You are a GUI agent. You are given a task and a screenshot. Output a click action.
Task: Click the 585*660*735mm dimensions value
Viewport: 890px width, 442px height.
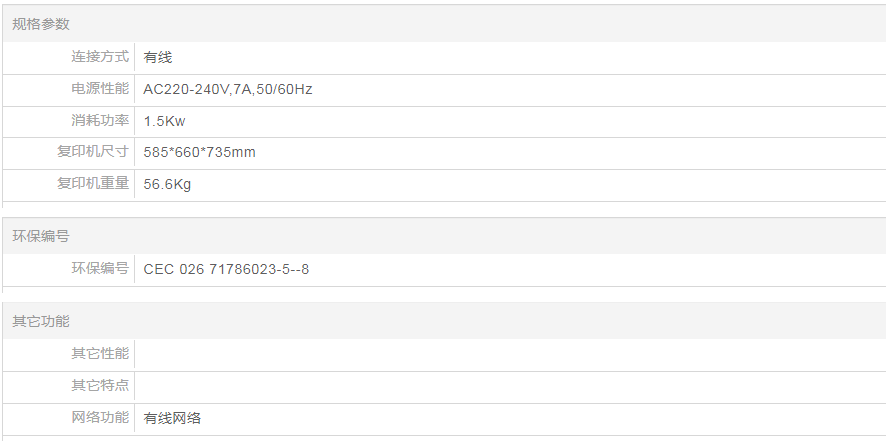[200, 152]
